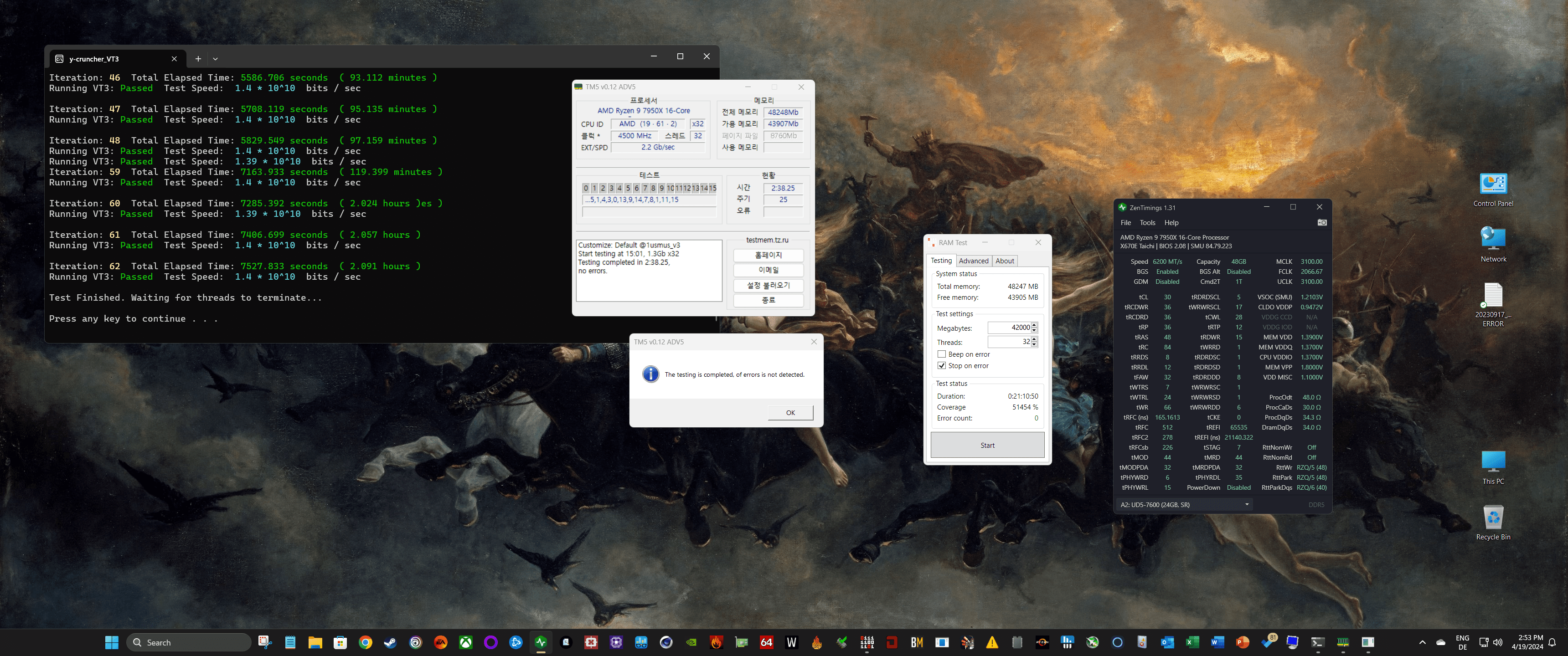The width and height of the screenshot is (1568, 656).
Task: Select the Recycle Bin desktop icon
Action: 1492,523
